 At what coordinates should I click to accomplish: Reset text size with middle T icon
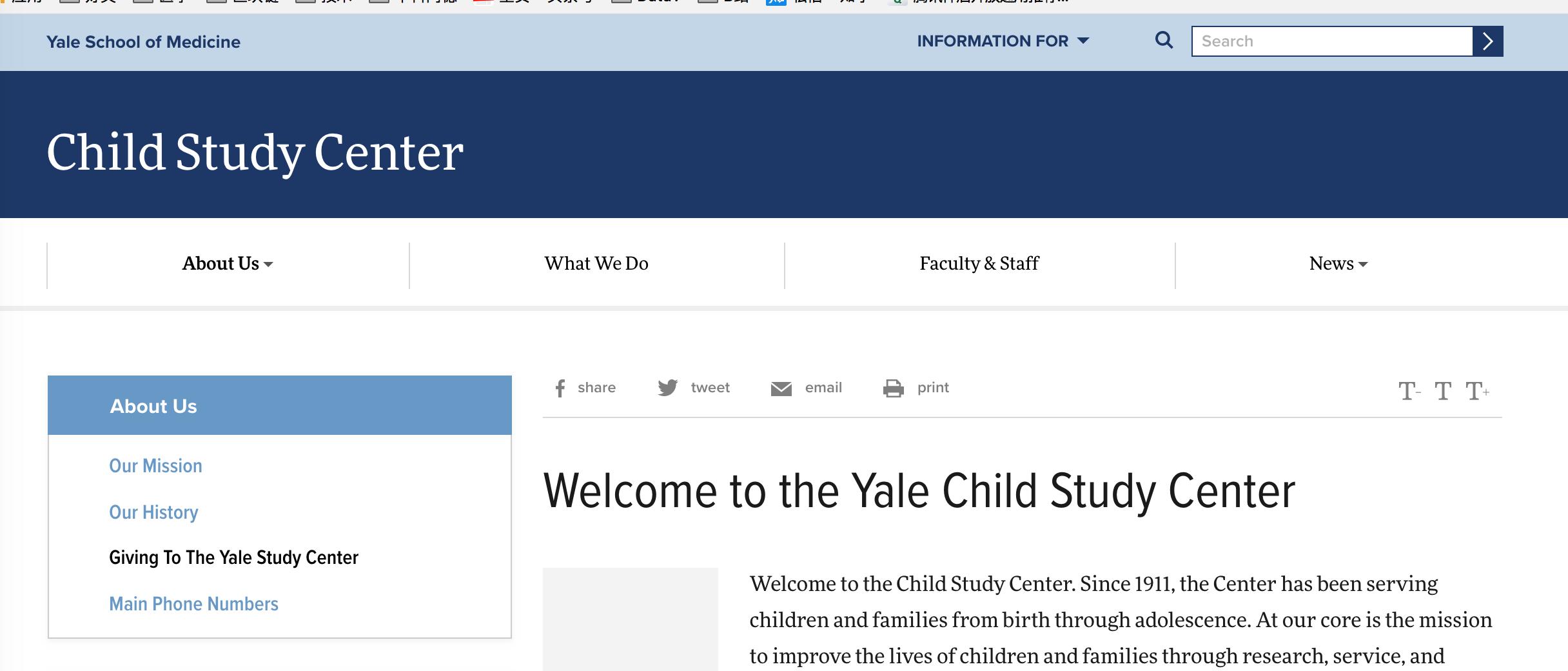coord(1442,391)
